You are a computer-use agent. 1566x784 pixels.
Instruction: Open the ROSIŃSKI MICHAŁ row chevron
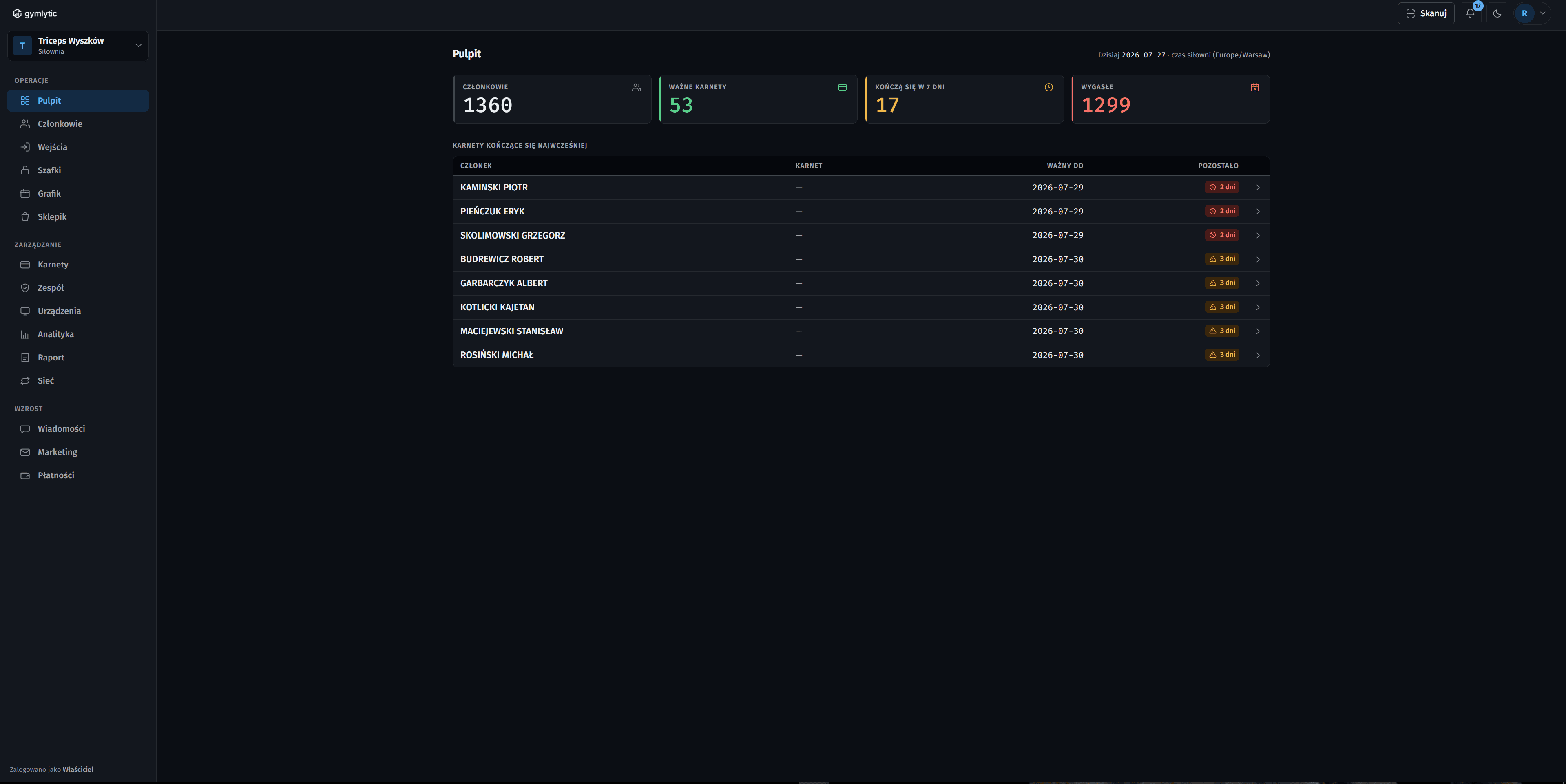click(x=1258, y=356)
